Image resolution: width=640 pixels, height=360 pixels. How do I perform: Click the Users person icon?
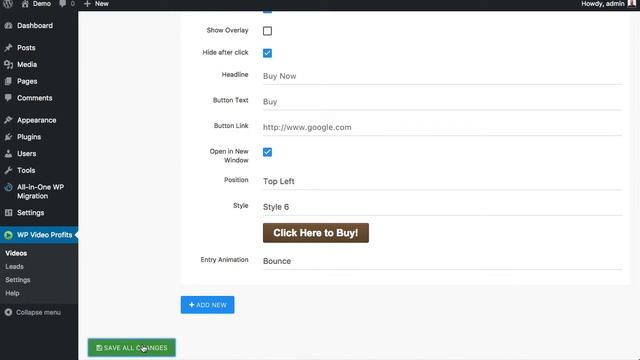(8, 153)
